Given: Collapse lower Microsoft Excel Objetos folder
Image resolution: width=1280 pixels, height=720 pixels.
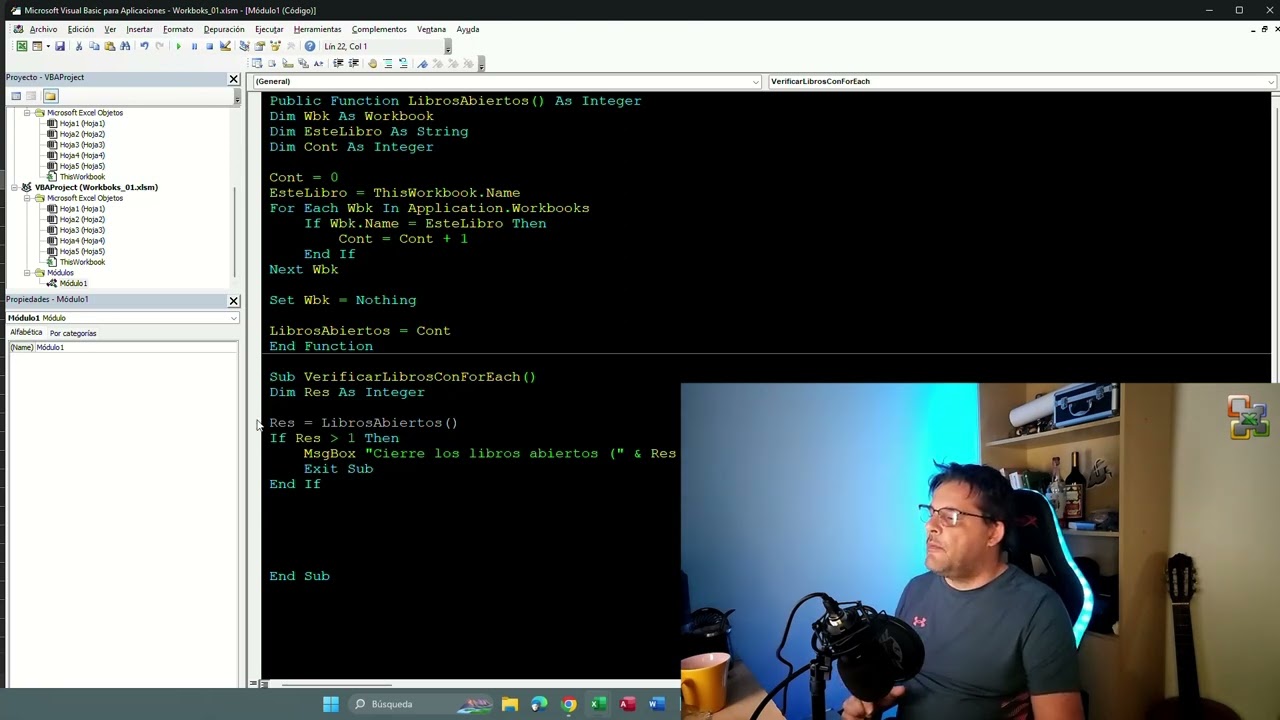Looking at the screenshot, I should (28, 198).
